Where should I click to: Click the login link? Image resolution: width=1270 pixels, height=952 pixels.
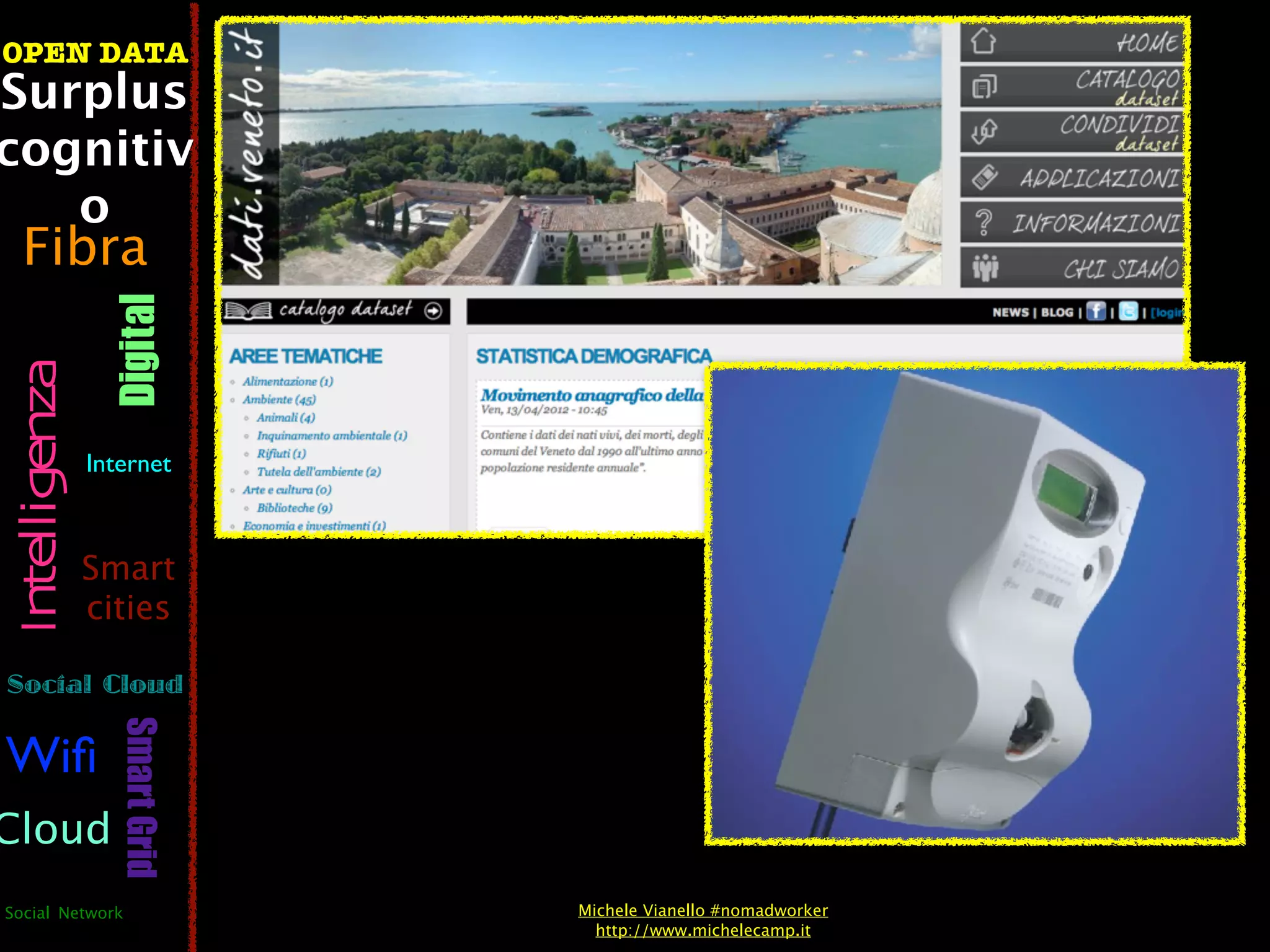tap(1166, 312)
